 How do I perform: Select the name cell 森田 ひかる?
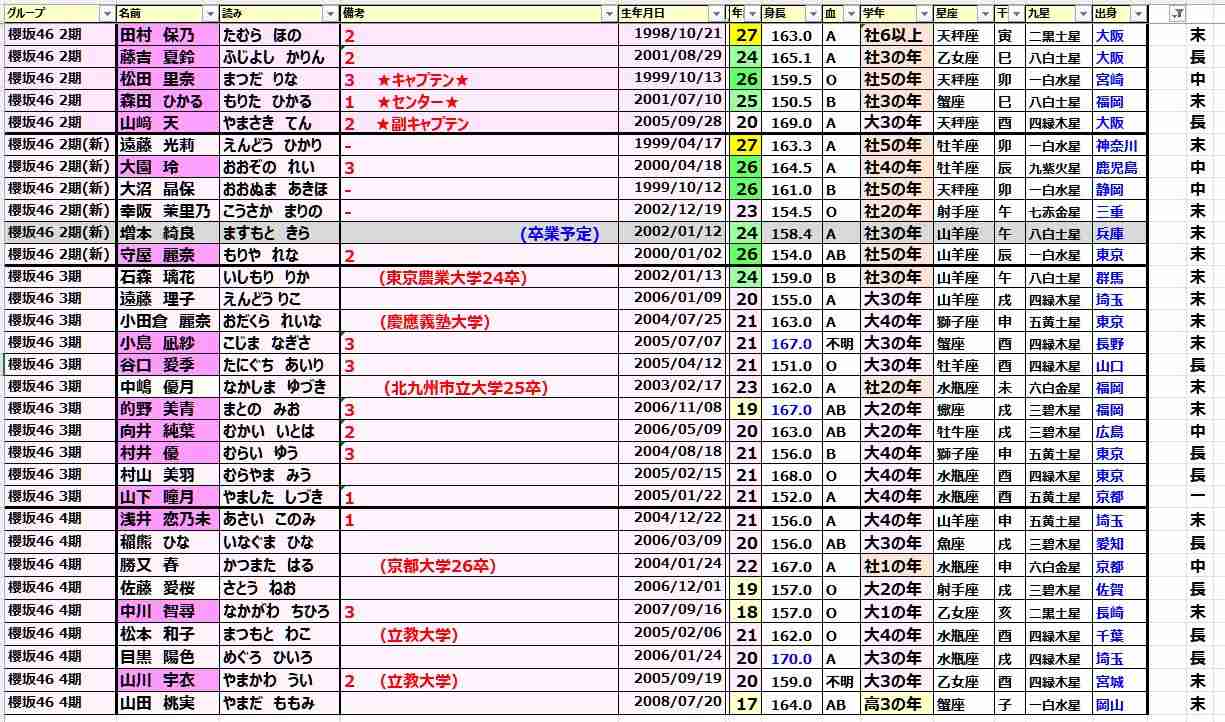[167, 101]
